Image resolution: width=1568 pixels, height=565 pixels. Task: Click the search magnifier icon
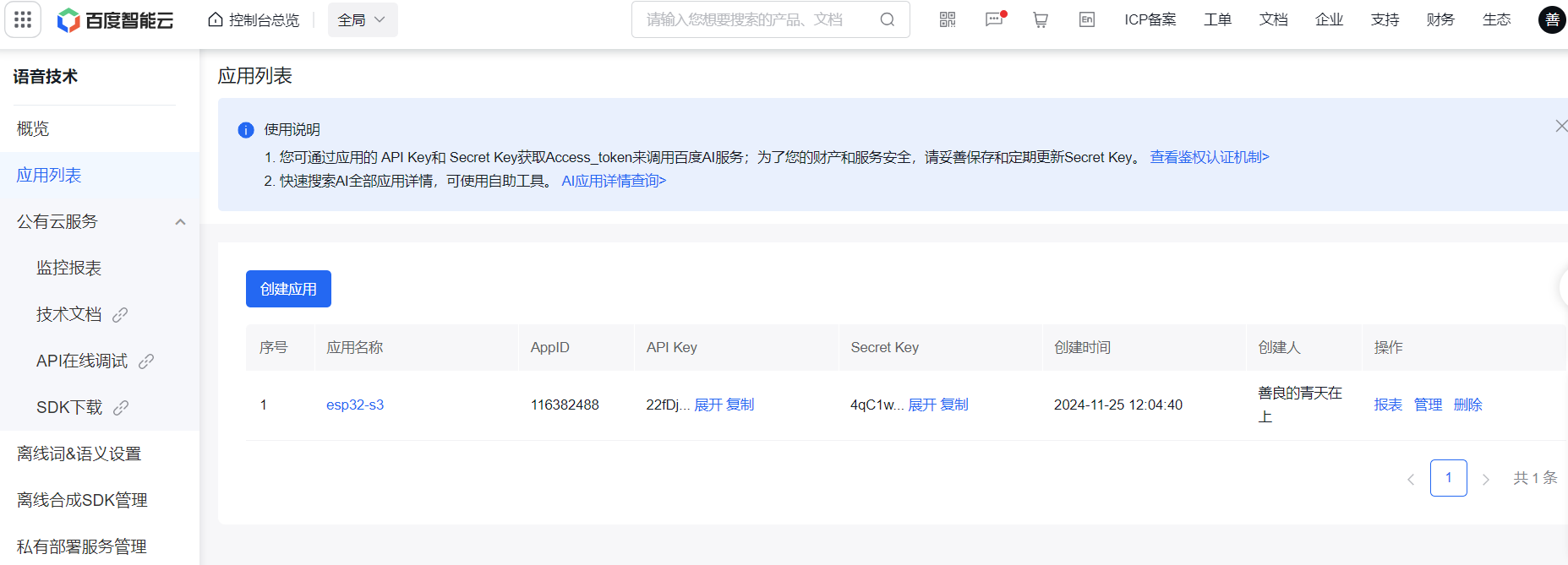point(887,19)
